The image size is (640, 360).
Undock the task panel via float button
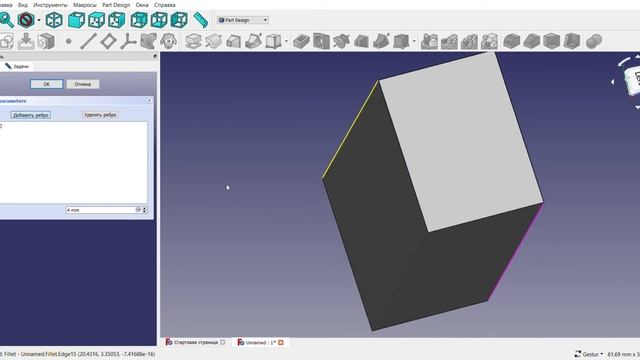[x=155, y=56]
